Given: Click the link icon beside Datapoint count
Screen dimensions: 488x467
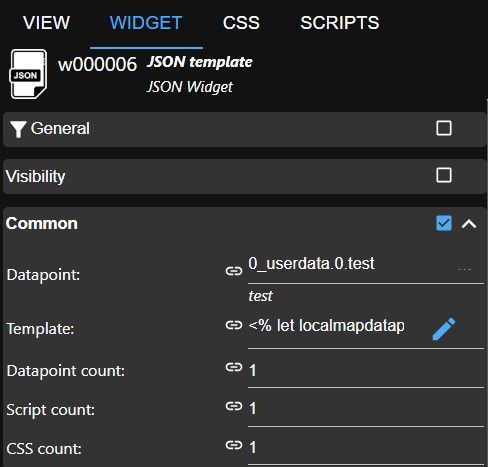Looking at the screenshot, I should tap(234, 367).
